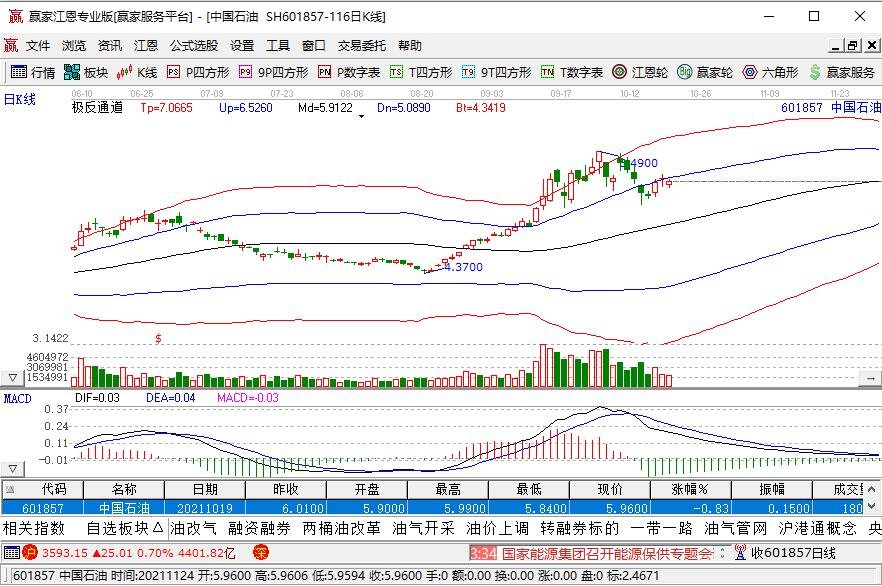Image resolution: width=882 pixels, height=586 pixels.
Task: Open the 江恩 menu
Action: point(146,46)
